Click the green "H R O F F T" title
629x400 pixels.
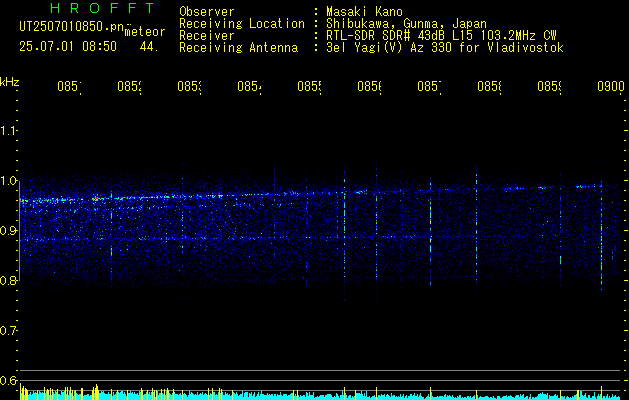[102, 8]
